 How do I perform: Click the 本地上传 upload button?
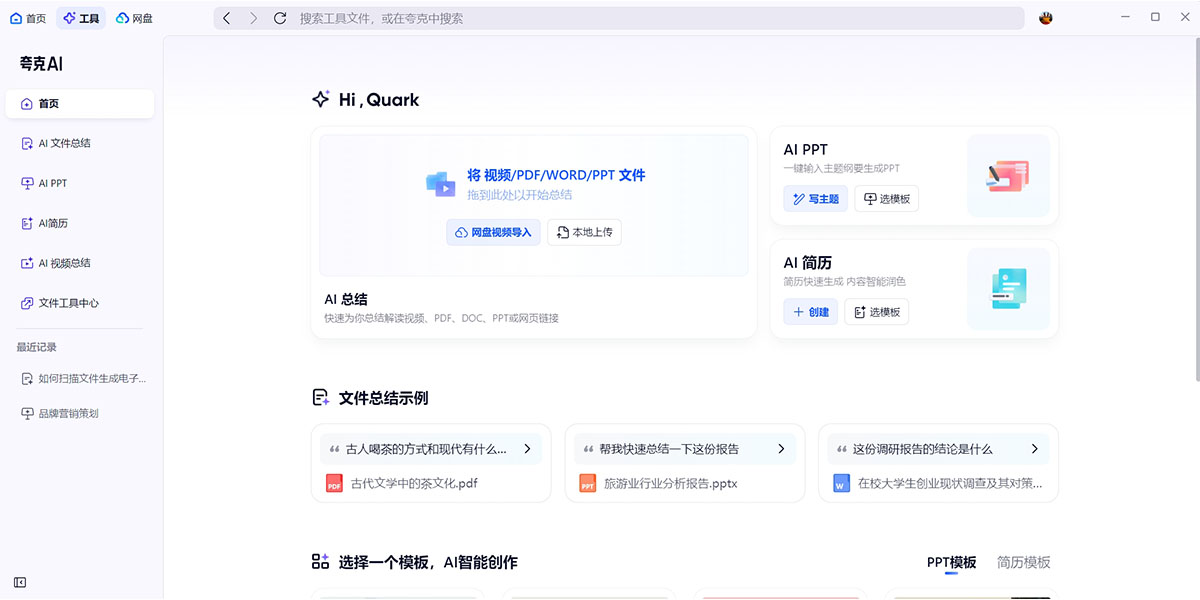point(584,232)
